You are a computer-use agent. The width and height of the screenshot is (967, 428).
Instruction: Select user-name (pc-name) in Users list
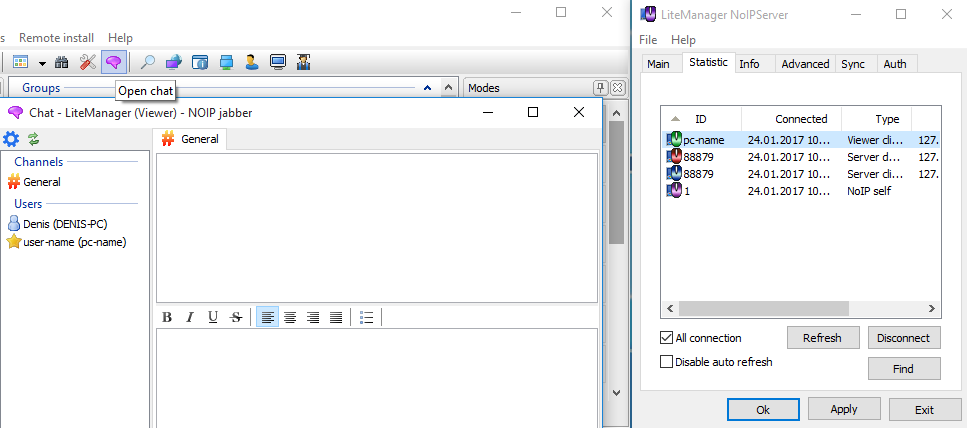point(67,242)
